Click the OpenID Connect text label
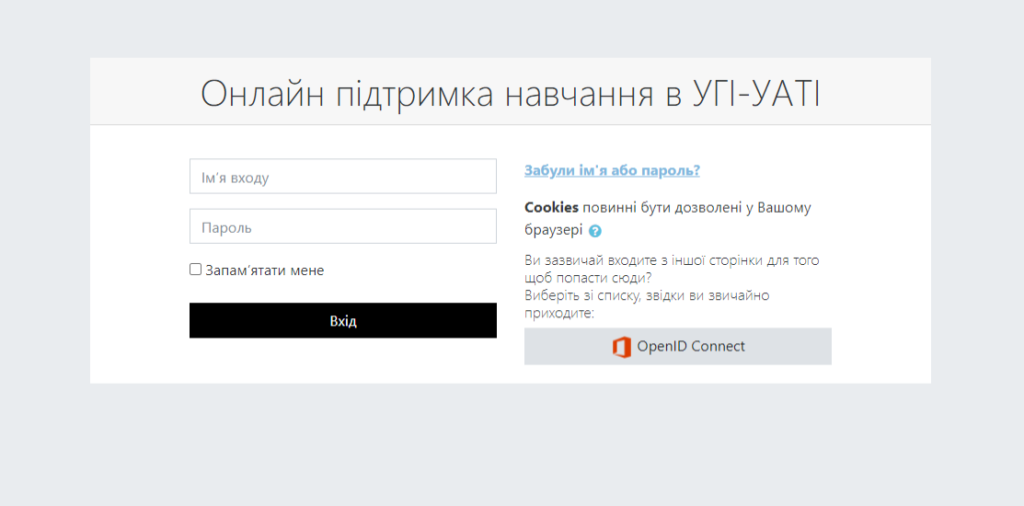1024x506 pixels. click(690, 347)
